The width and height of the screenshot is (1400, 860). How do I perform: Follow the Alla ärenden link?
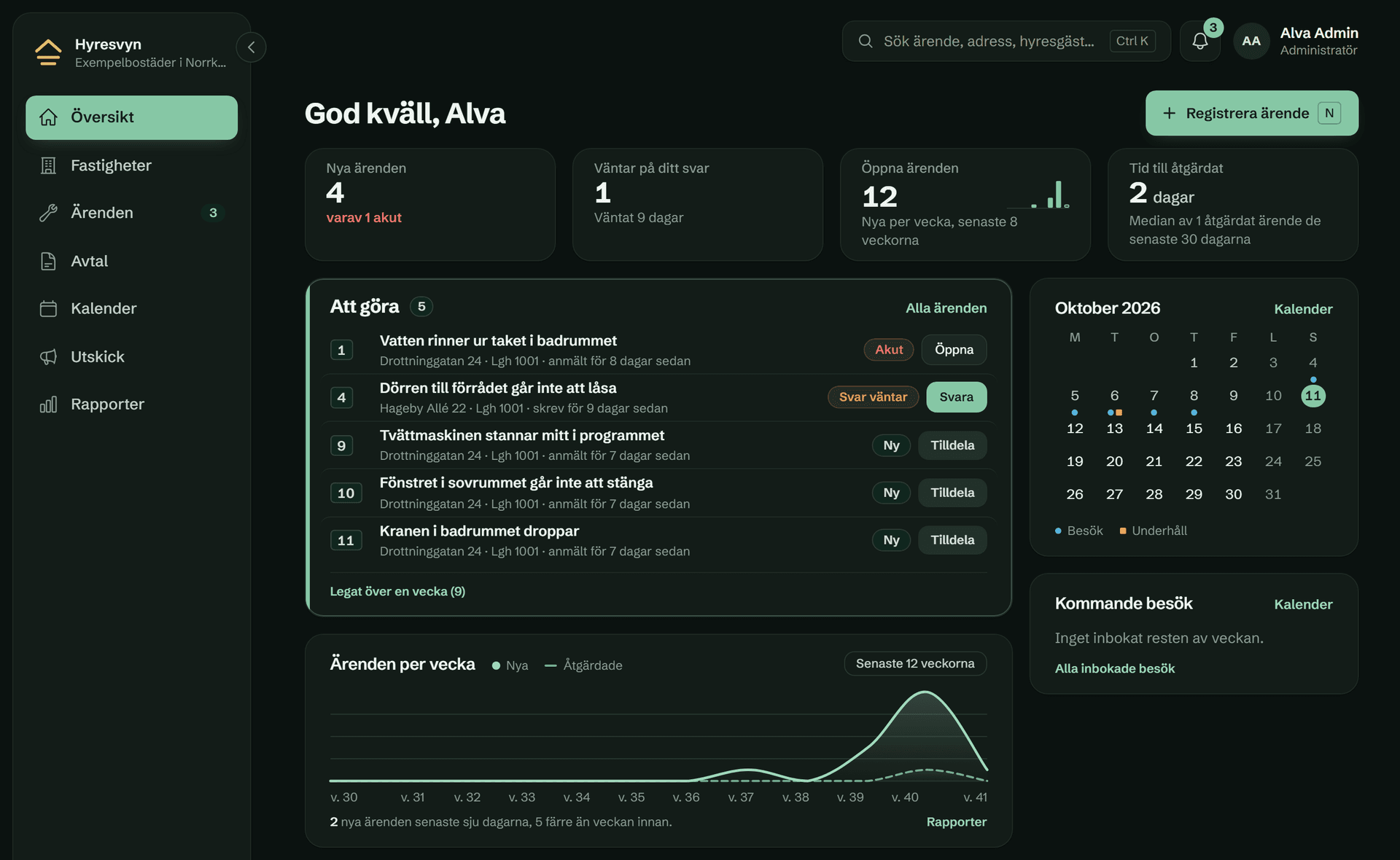[946, 308]
